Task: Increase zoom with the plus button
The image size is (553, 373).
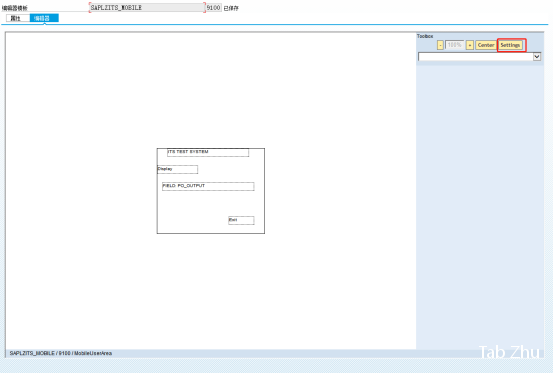Action: (x=469, y=45)
